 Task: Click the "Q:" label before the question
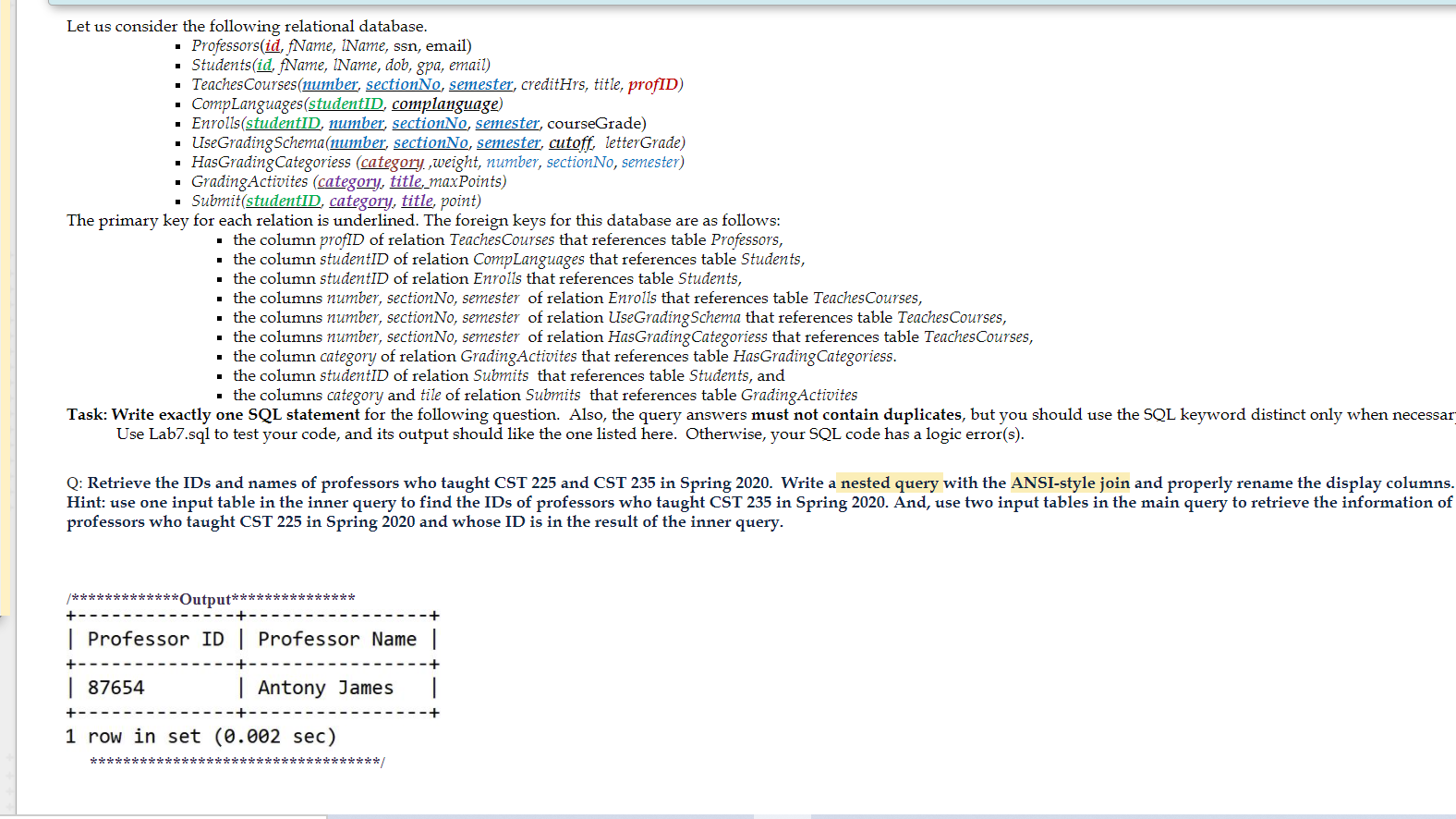[x=75, y=483]
